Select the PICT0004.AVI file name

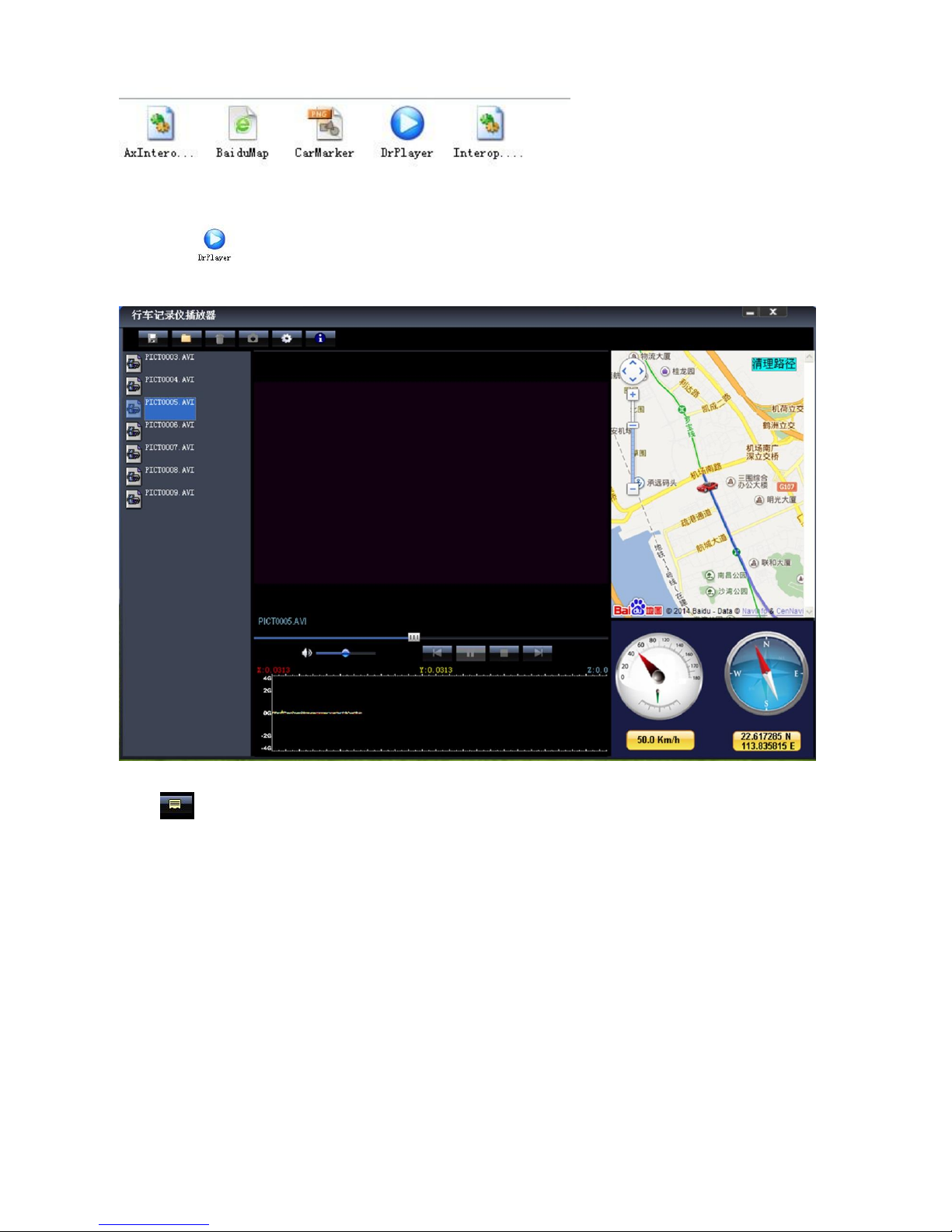coord(169,380)
